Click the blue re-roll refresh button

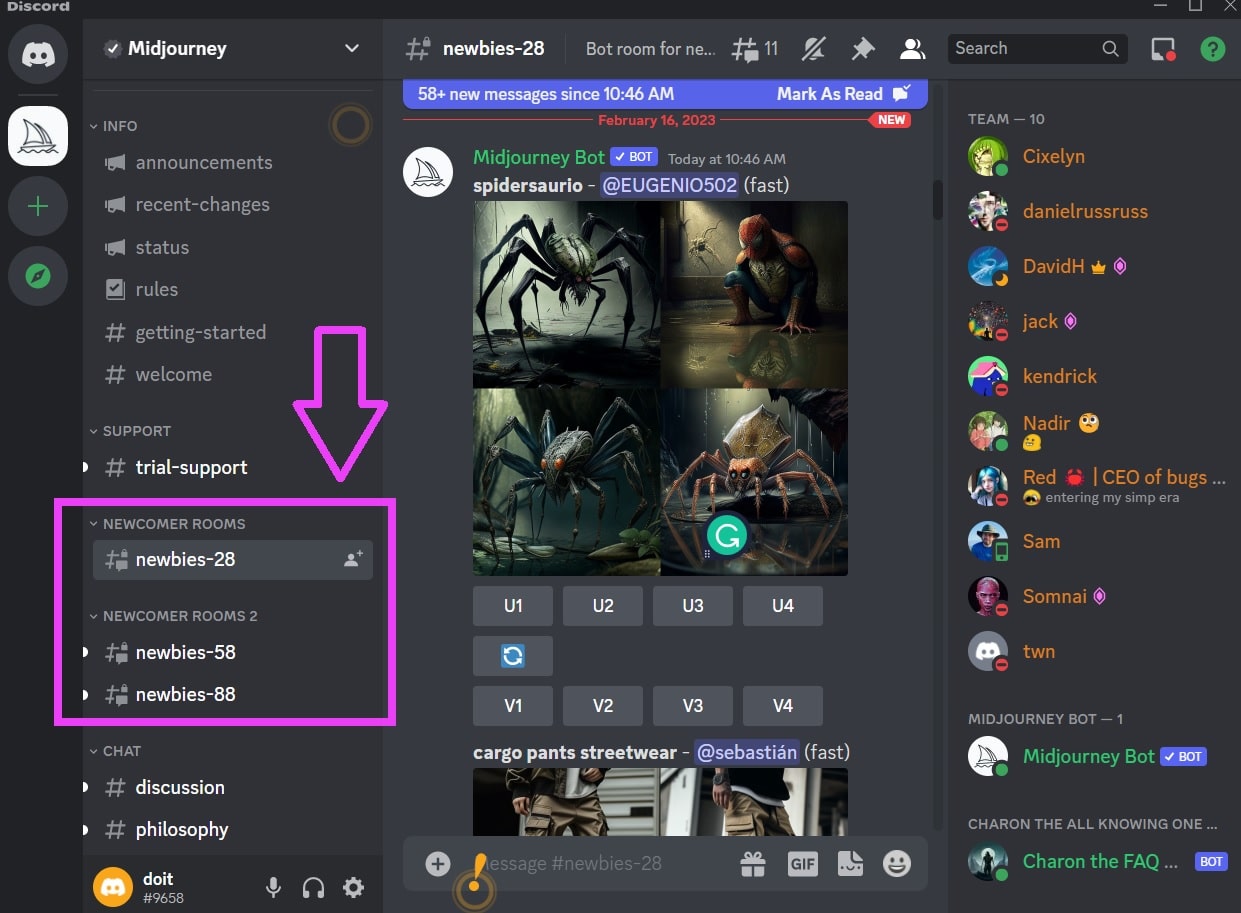tap(513, 656)
